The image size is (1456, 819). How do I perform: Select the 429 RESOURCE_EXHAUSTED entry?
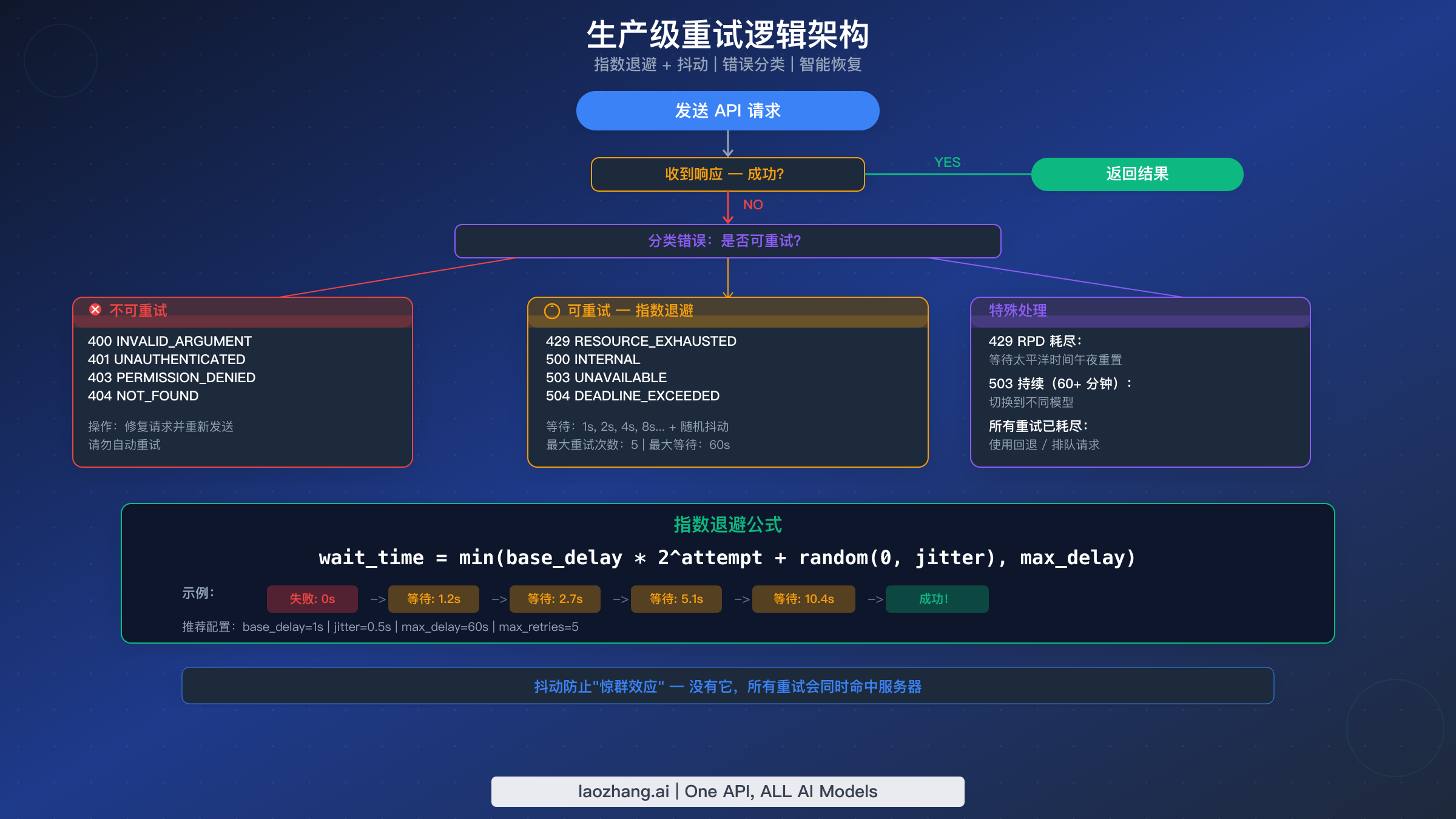(640, 341)
